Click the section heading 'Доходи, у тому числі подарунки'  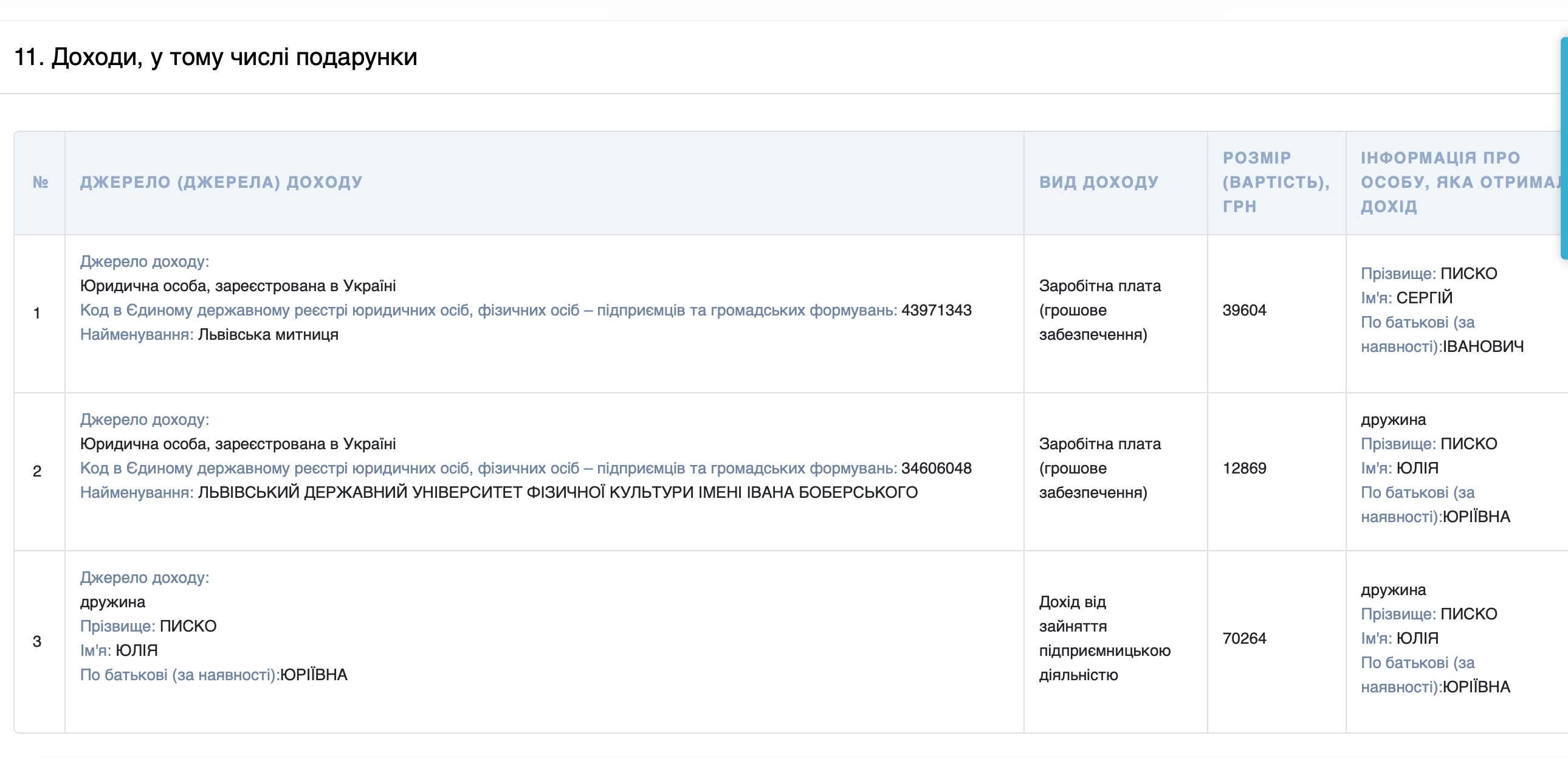tap(216, 57)
